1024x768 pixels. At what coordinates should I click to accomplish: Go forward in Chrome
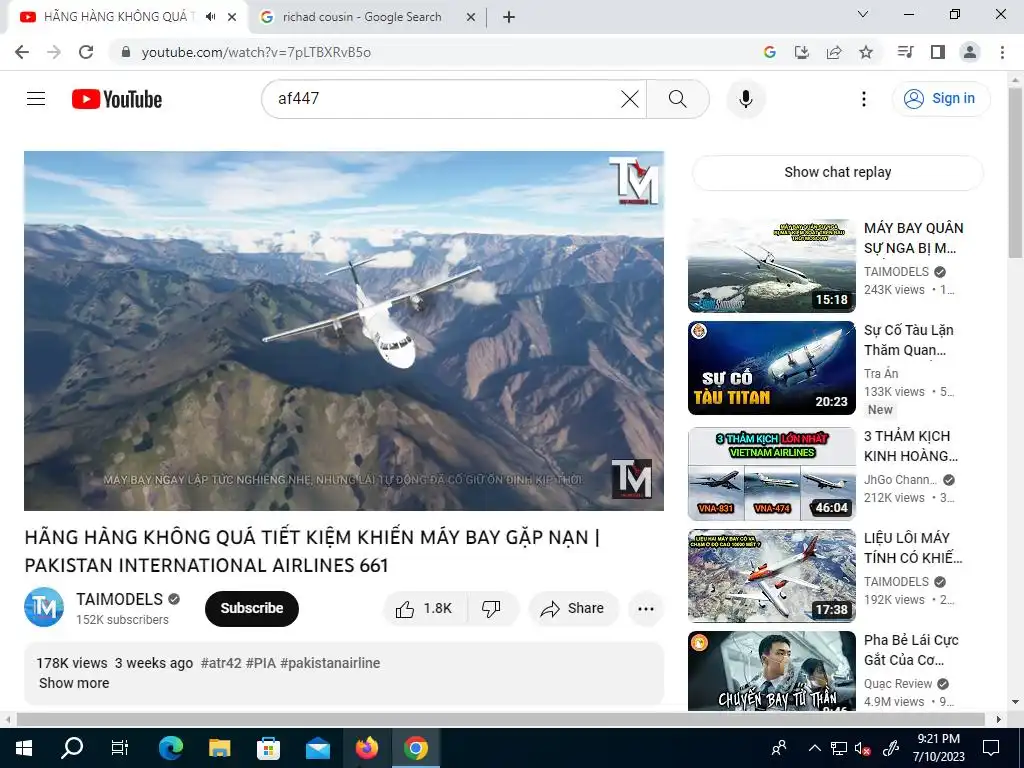(54, 52)
